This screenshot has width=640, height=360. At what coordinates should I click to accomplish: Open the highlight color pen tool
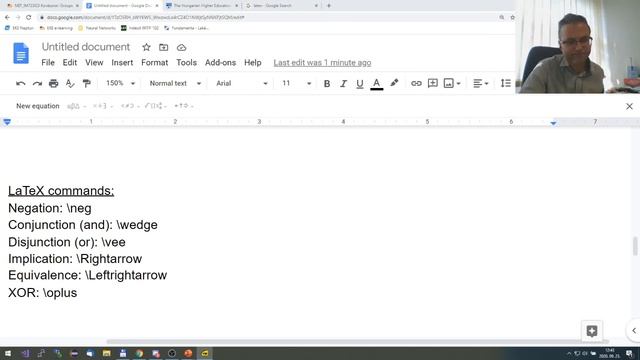[394, 83]
